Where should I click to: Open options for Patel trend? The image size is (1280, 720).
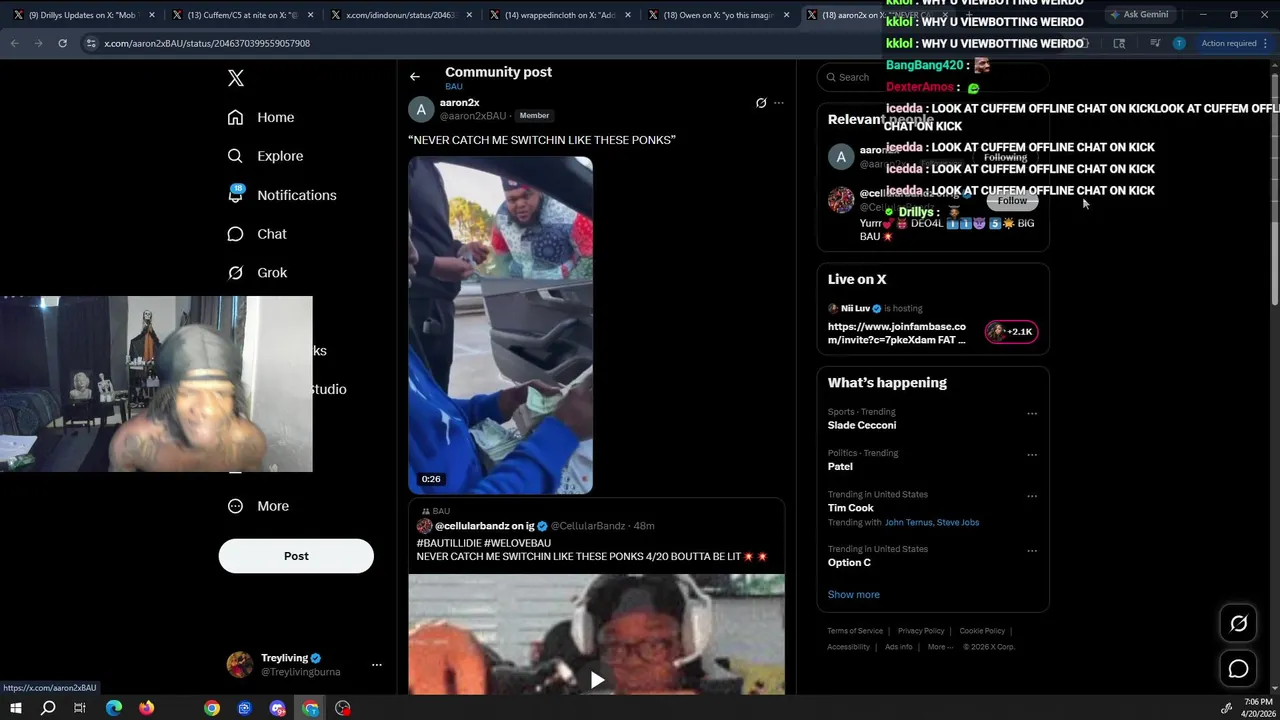click(1032, 455)
